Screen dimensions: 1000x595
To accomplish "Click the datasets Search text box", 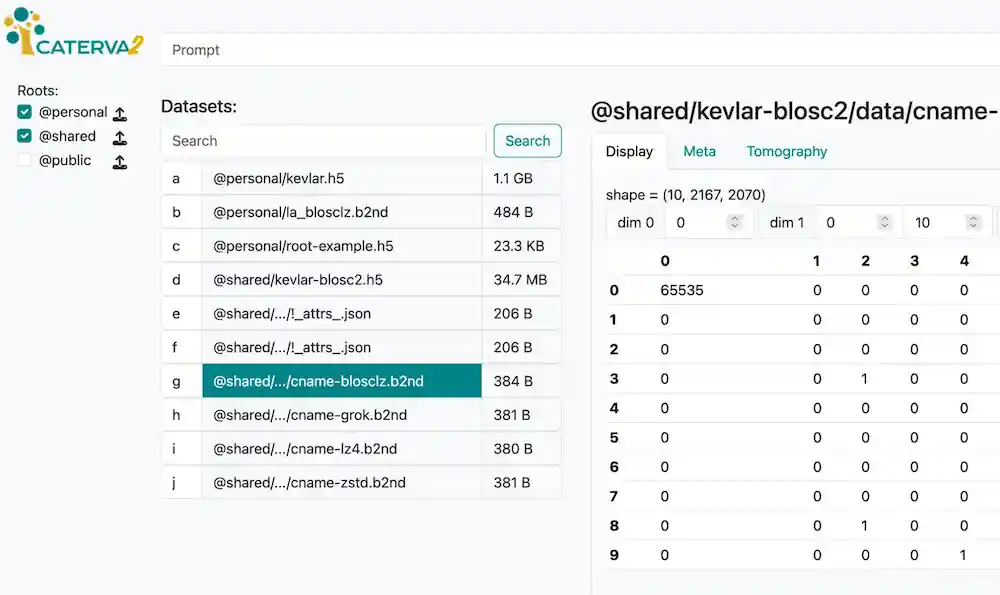I will [322, 141].
